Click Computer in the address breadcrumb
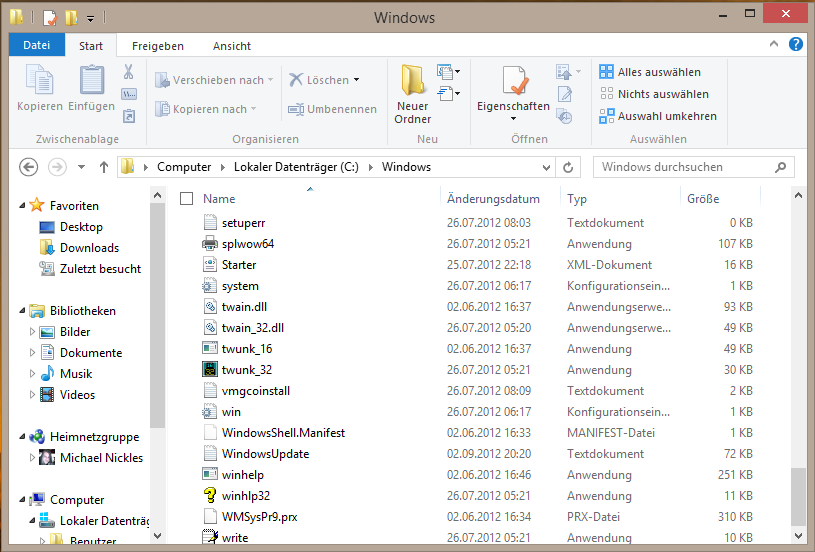 184,167
